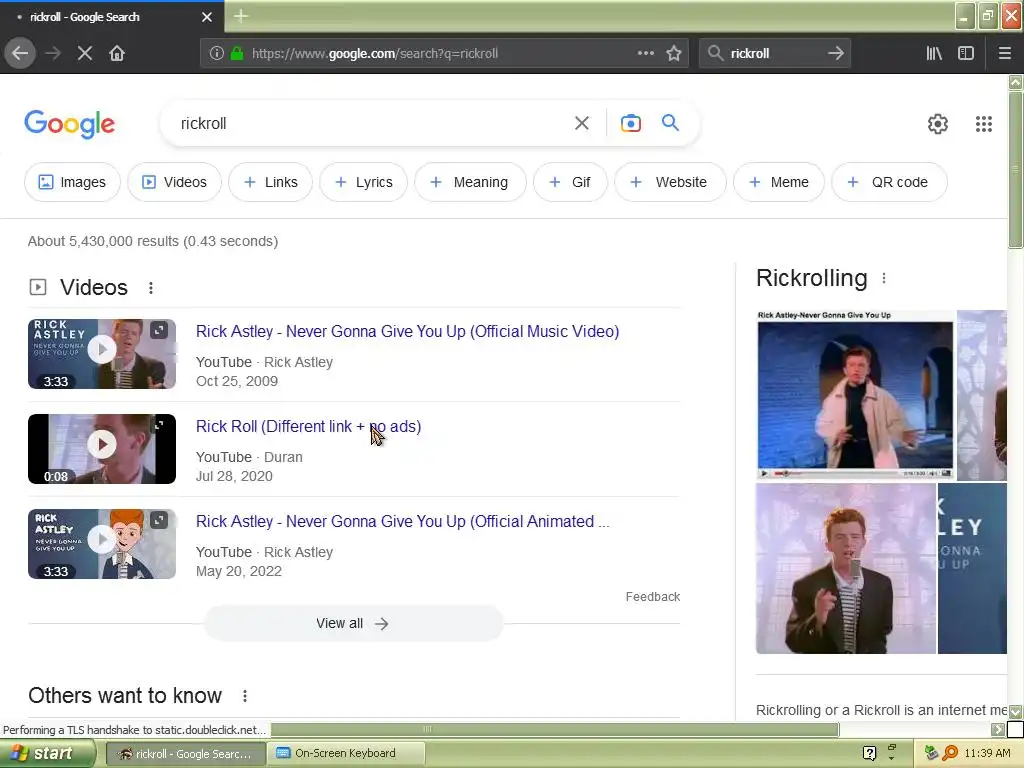The height and width of the screenshot is (768, 1024).
Task: Add 'QR code' refinement chip
Action: click(x=889, y=182)
